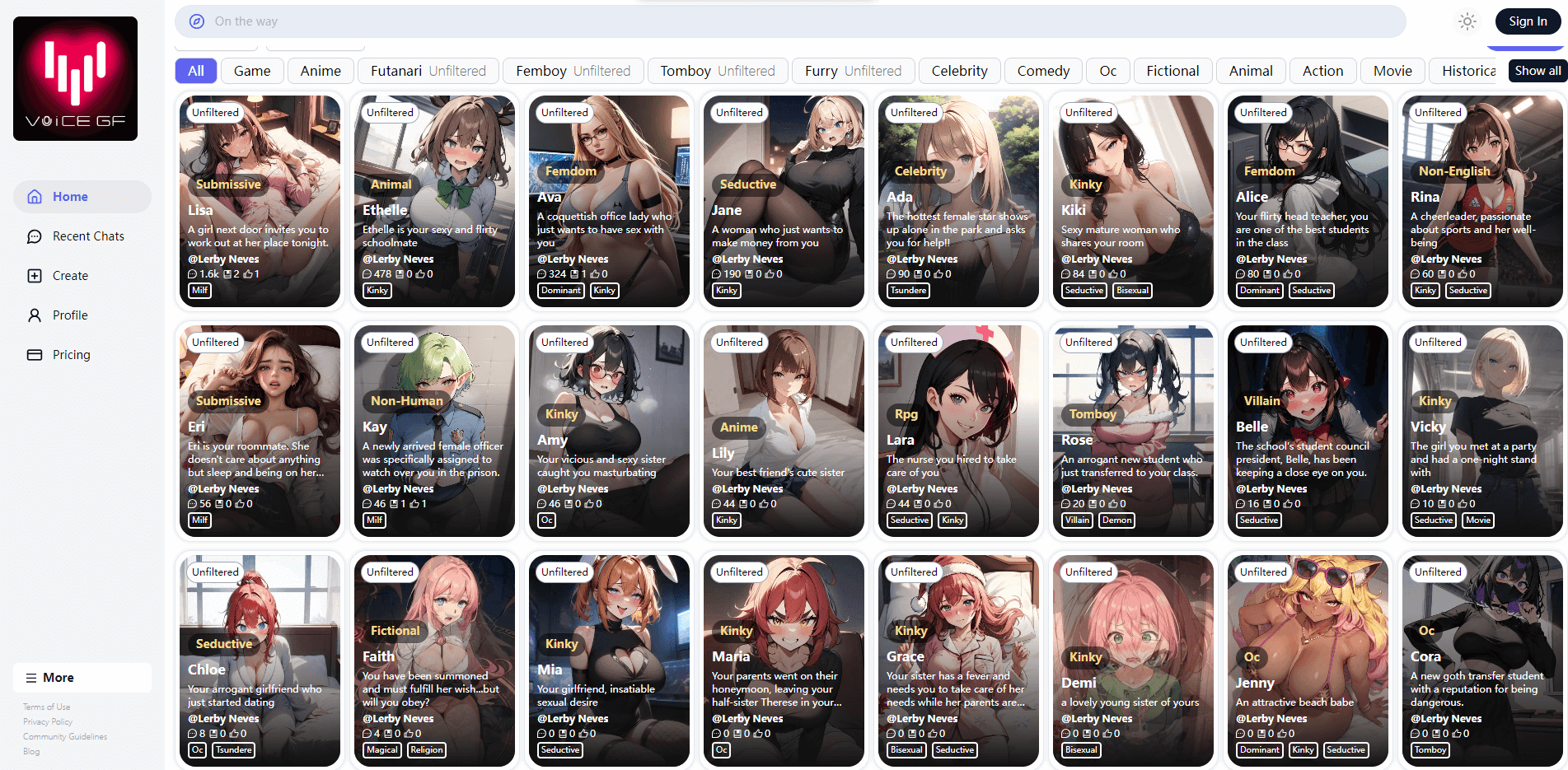Screen dimensions: 1568x770
Task: Click the compass icon in search bar
Action: pyautogui.click(x=197, y=21)
